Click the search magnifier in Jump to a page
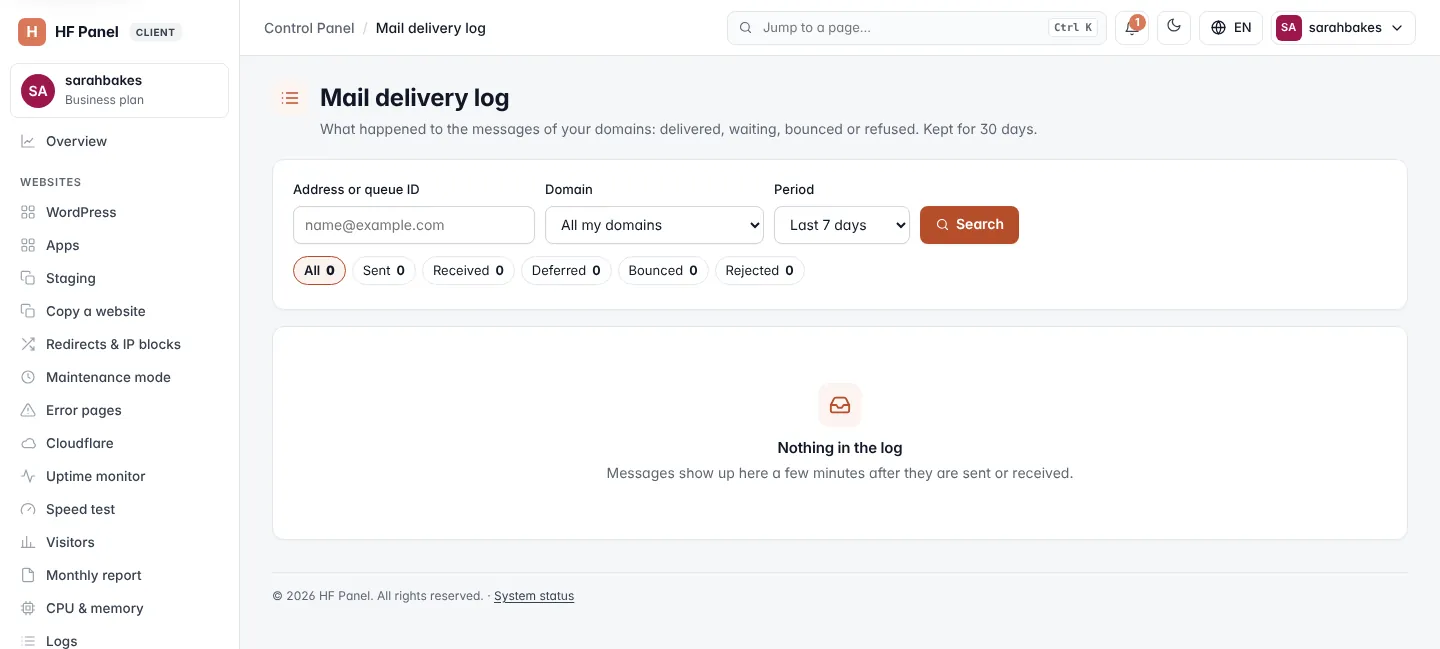 point(745,28)
